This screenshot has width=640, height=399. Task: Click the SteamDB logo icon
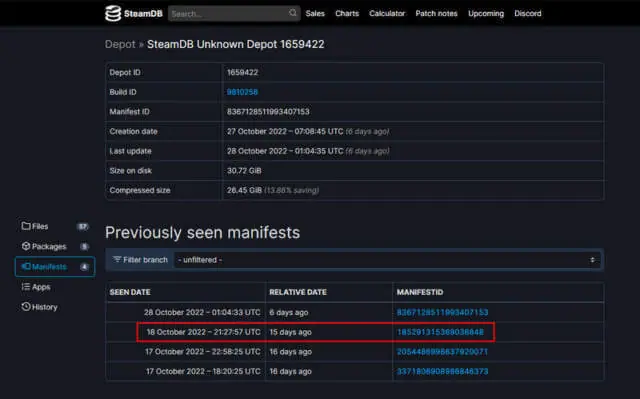(x=113, y=13)
